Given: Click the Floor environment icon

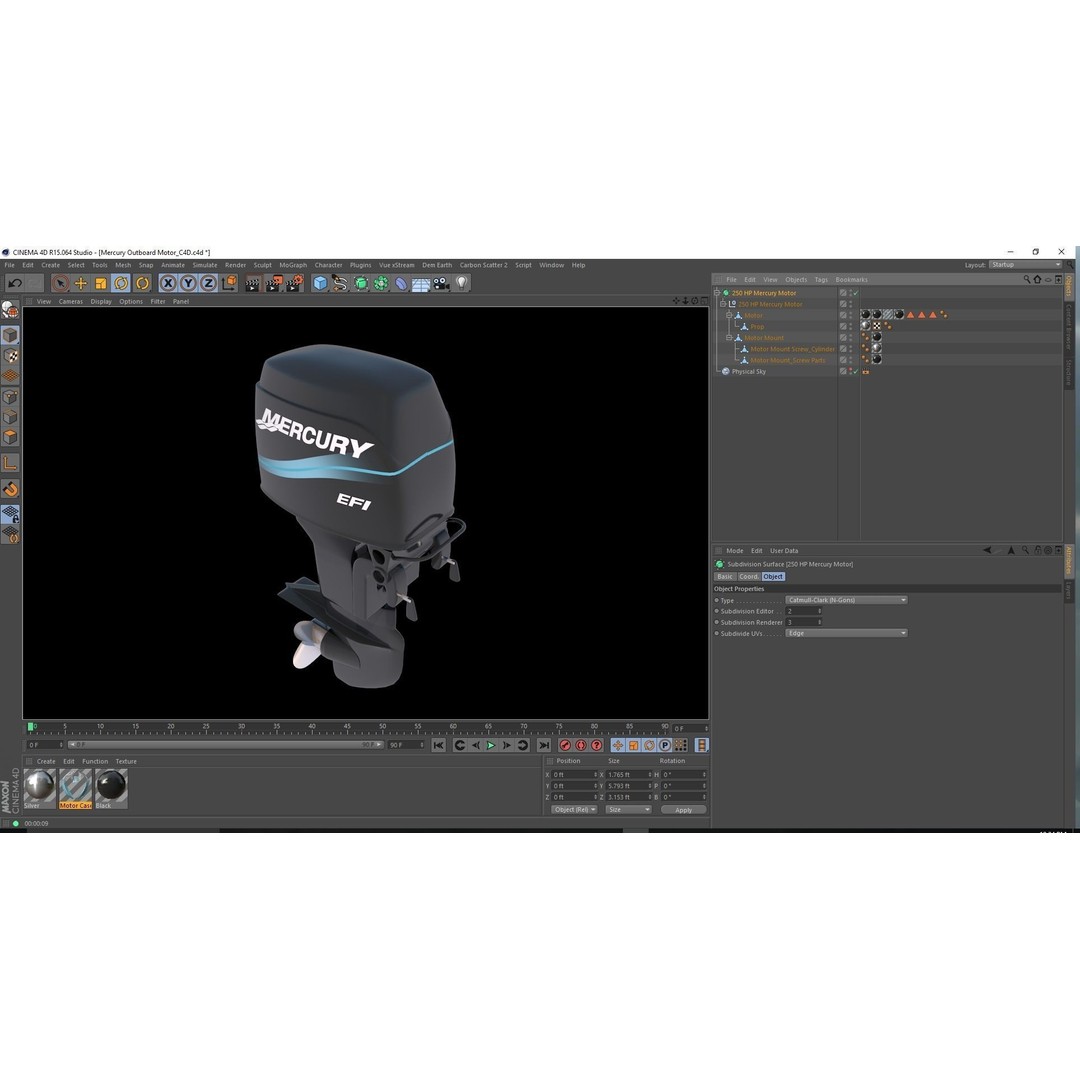Looking at the screenshot, I should pyautogui.click(x=421, y=283).
